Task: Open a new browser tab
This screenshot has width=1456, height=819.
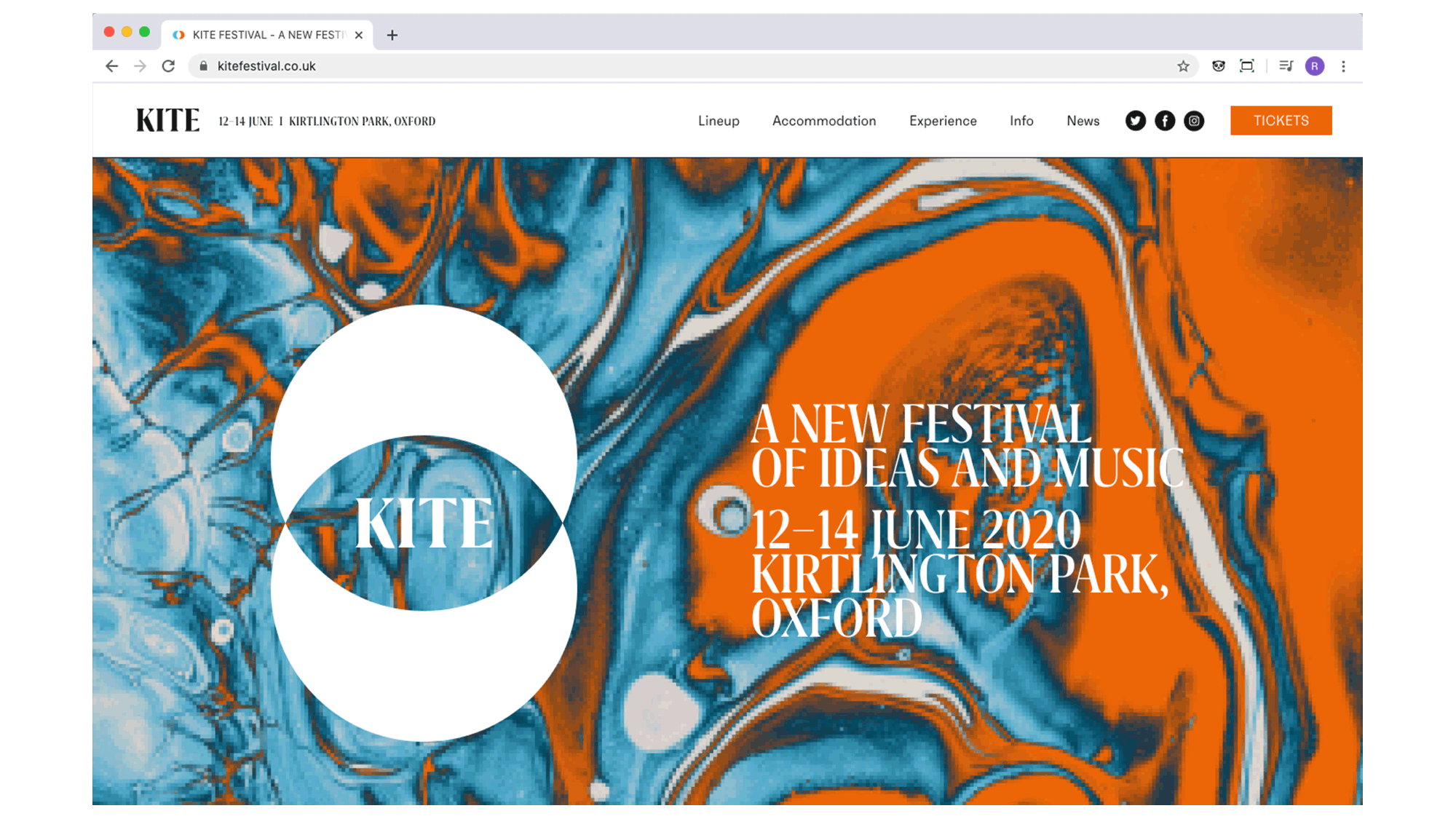Action: [x=392, y=35]
